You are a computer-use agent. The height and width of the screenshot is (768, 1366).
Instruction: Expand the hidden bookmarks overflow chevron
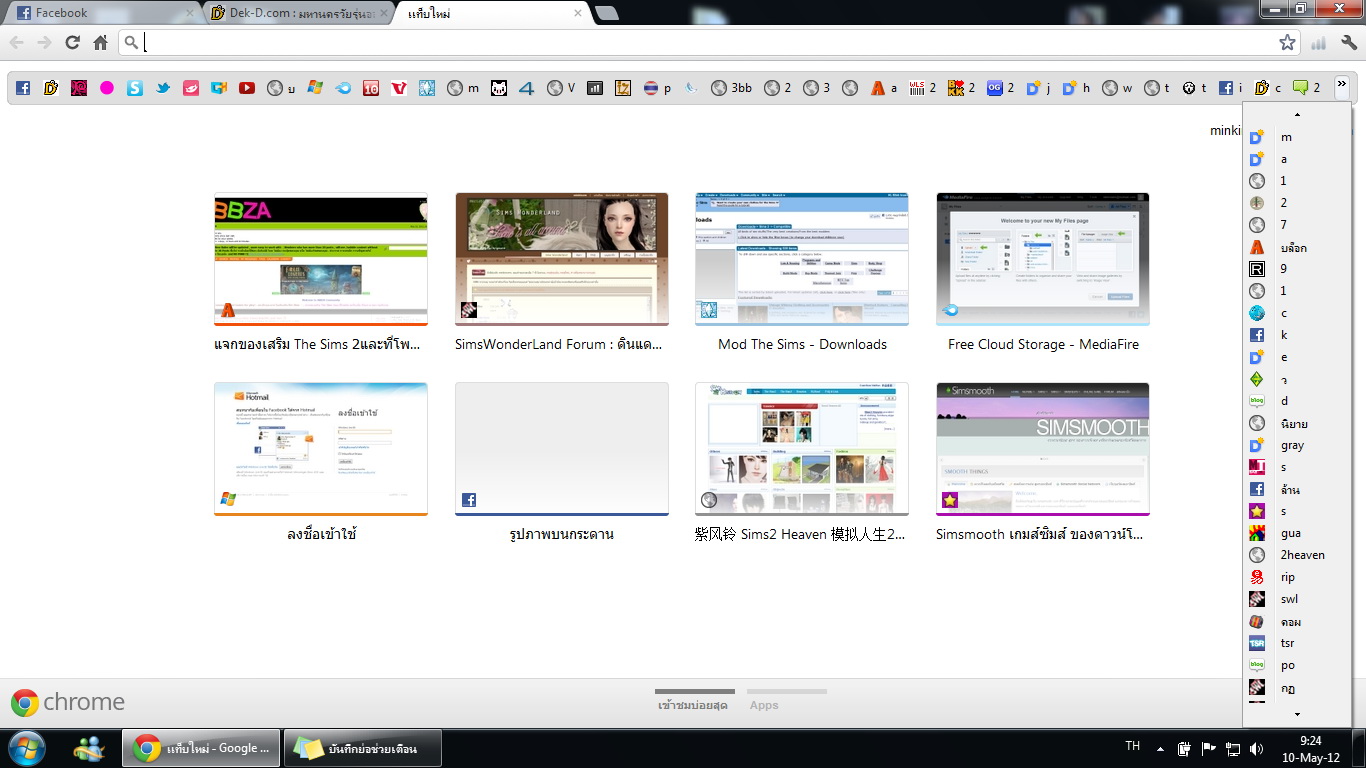pyautogui.click(x=1342, y=87)
